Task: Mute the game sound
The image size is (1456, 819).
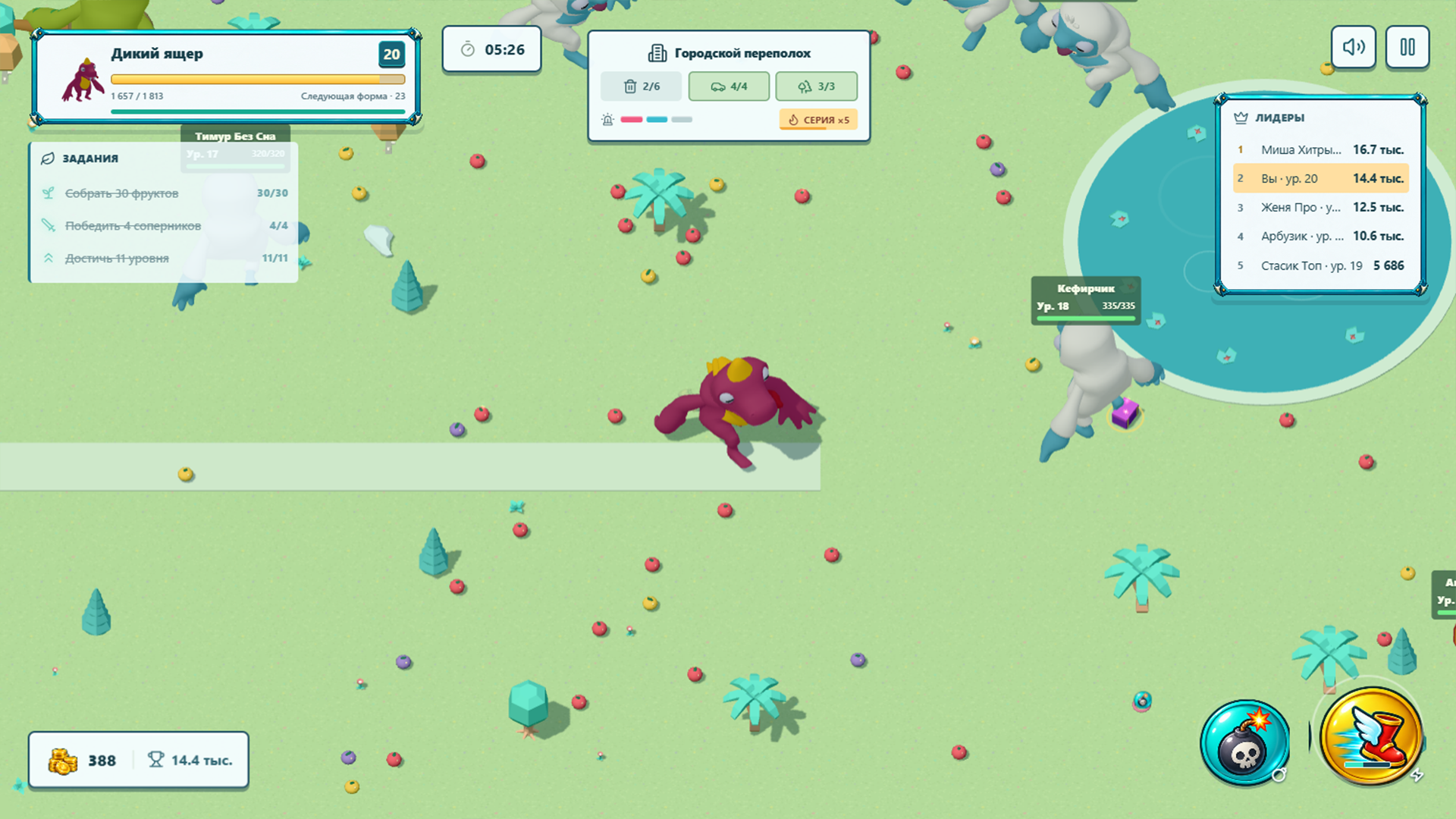Action: (x=1354, y=47)
